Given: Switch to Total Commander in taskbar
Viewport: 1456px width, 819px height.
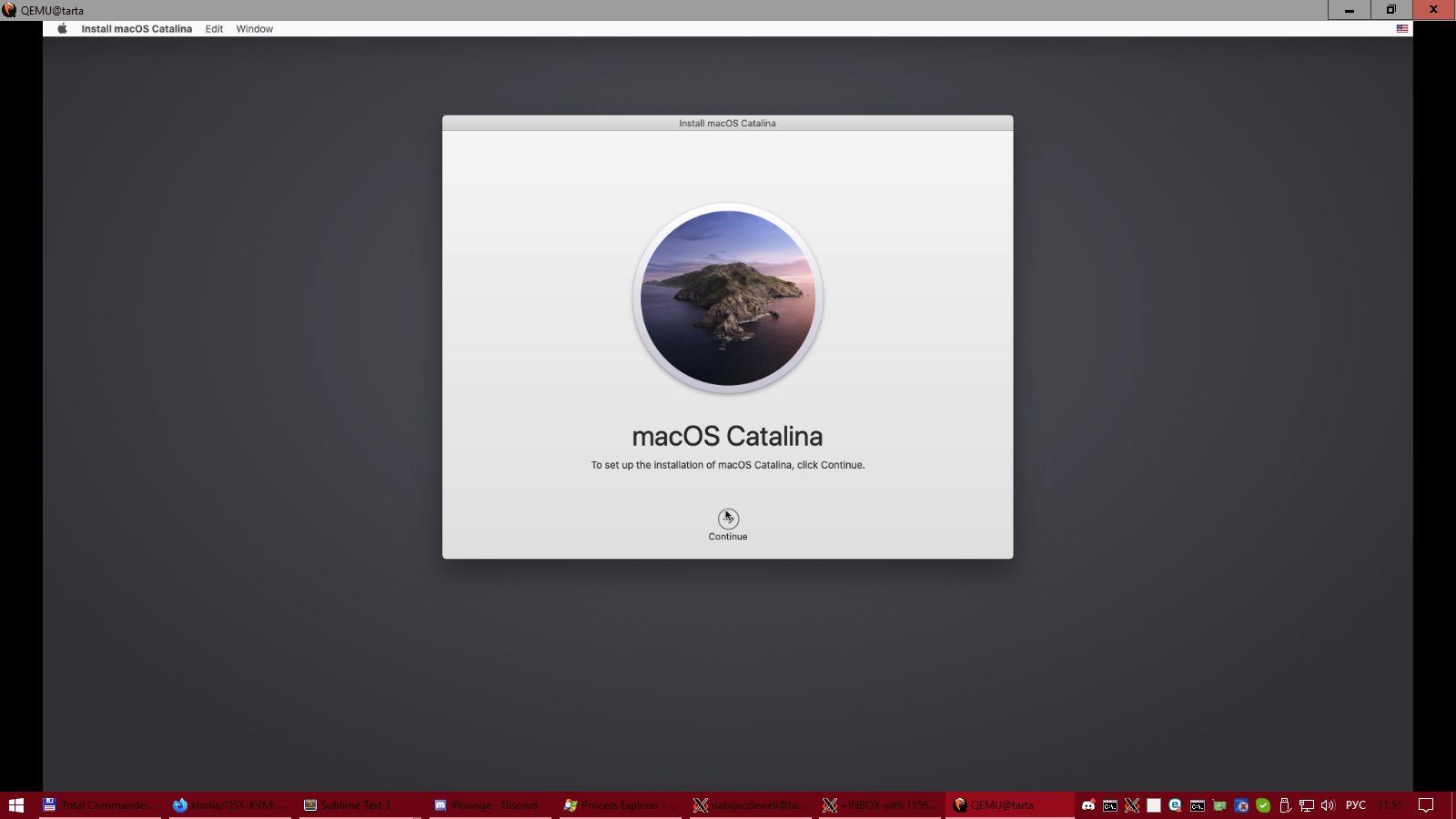Looking at the screenshot, I should [100, 805].
